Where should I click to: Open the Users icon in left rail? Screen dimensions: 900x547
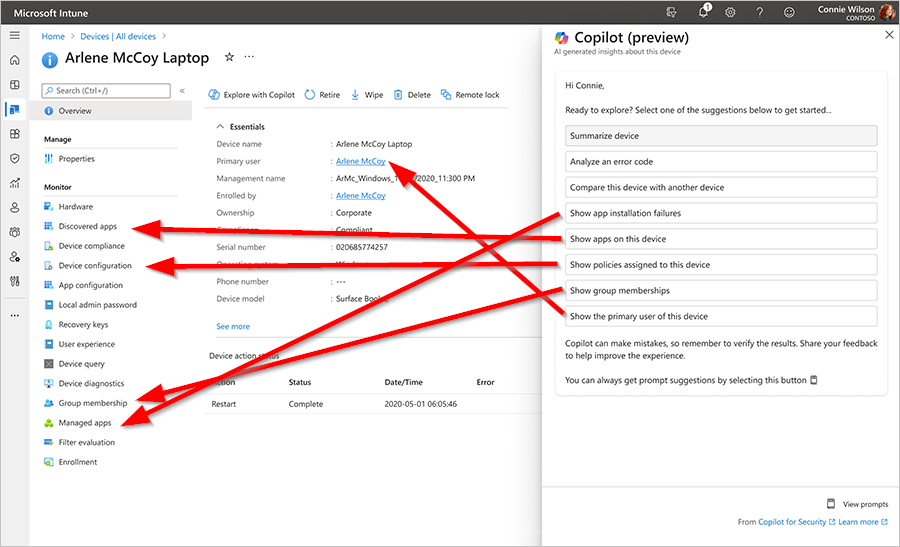15,207
